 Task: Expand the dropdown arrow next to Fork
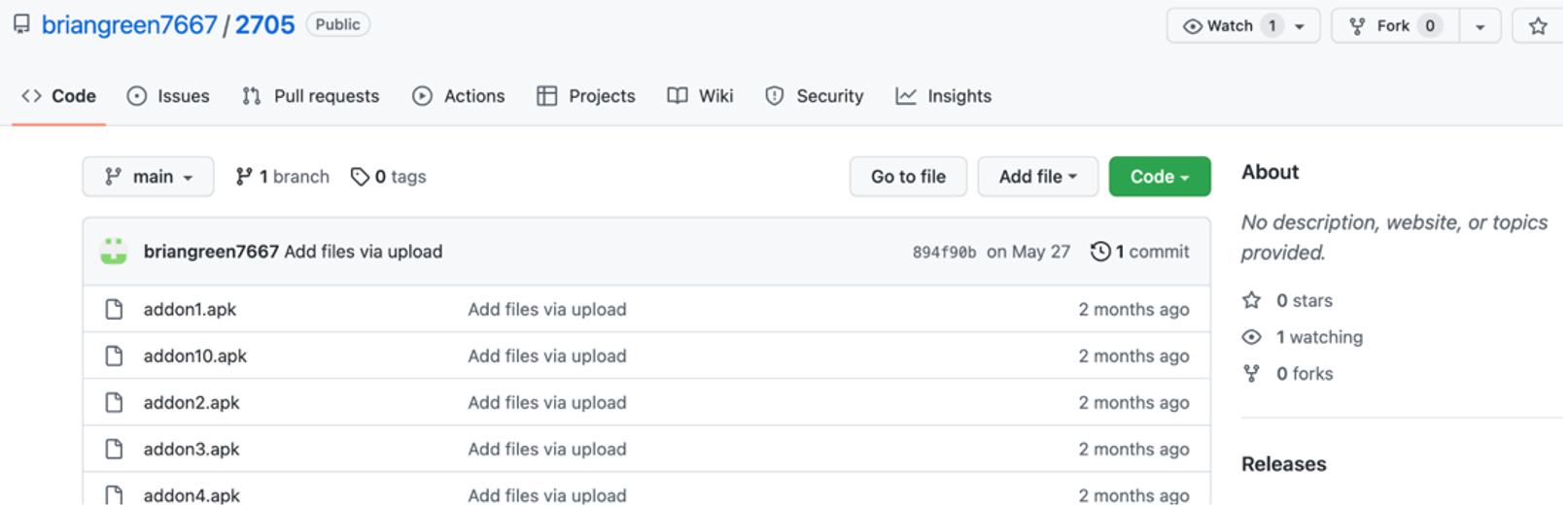[x=1480, y=26]
